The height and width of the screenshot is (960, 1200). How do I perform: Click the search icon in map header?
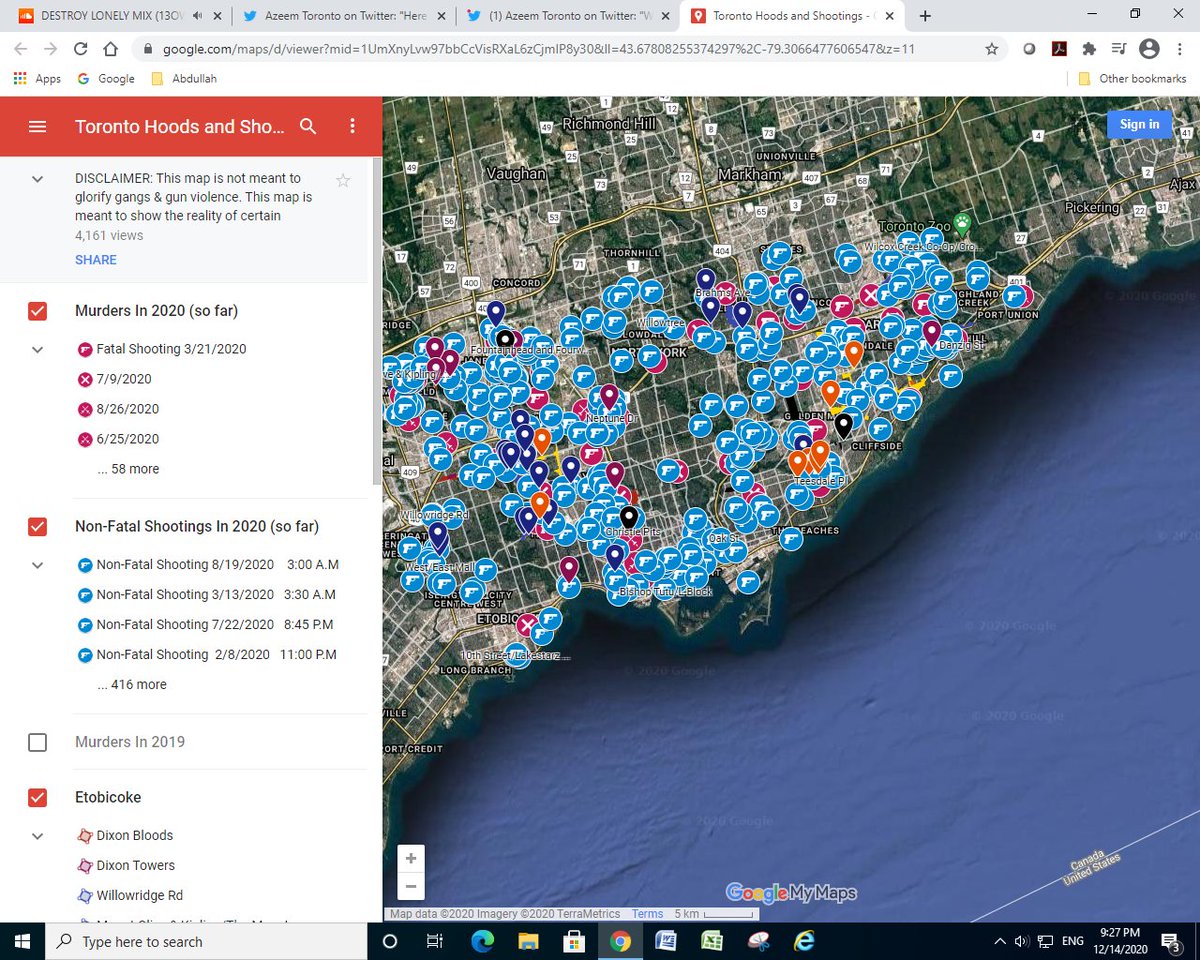[308, 126]
